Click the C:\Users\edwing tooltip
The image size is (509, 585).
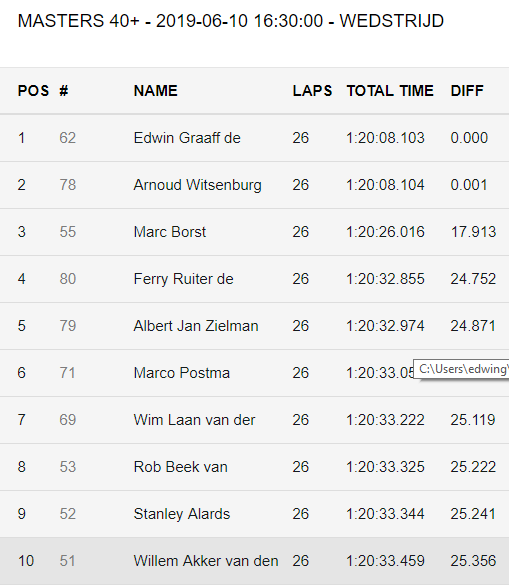tap(461, 369)
